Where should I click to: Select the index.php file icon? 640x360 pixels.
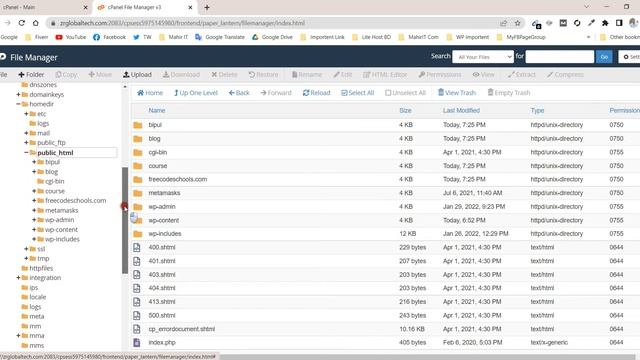pyautogui.click(x=137, y=342)
